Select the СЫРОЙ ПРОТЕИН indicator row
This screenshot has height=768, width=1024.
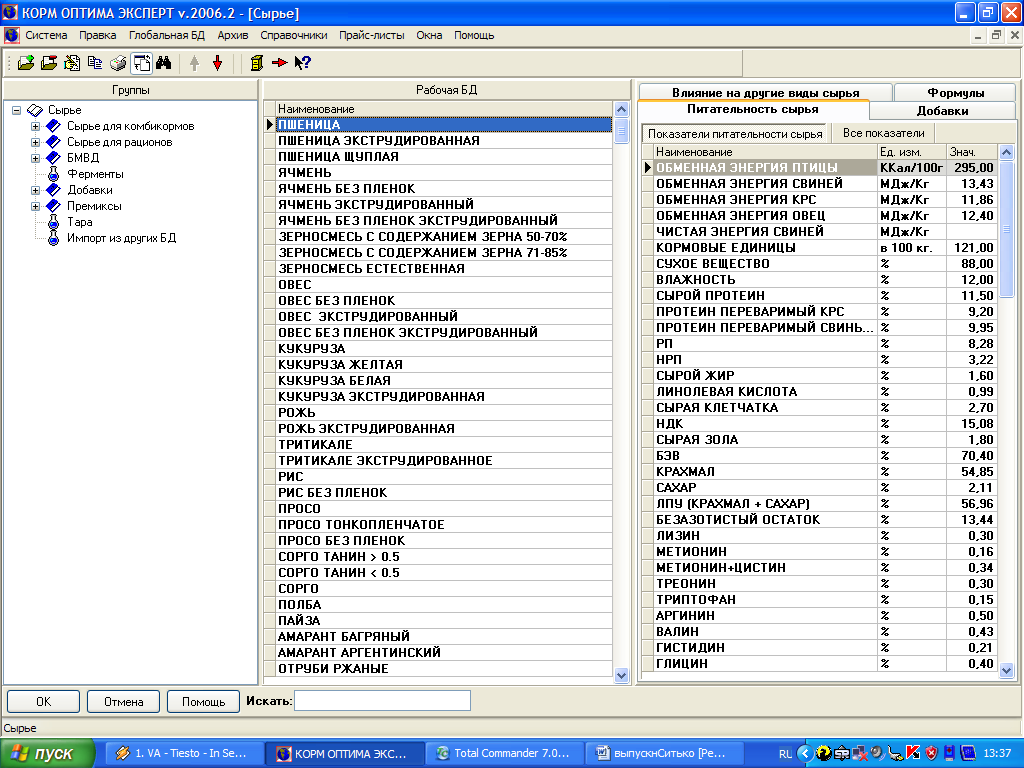click(x=825, y=296)
